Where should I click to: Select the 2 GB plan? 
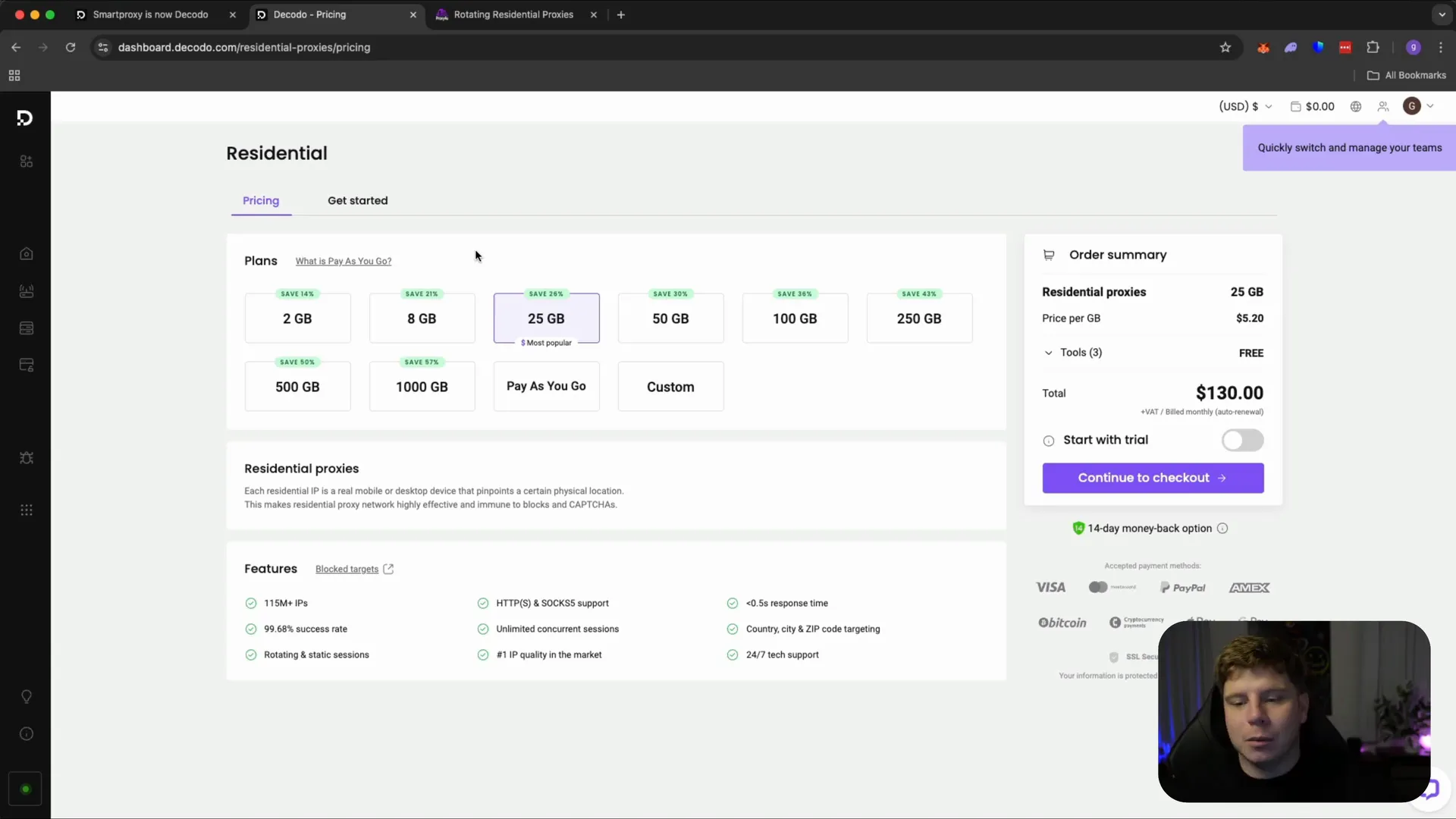(297, 318)
